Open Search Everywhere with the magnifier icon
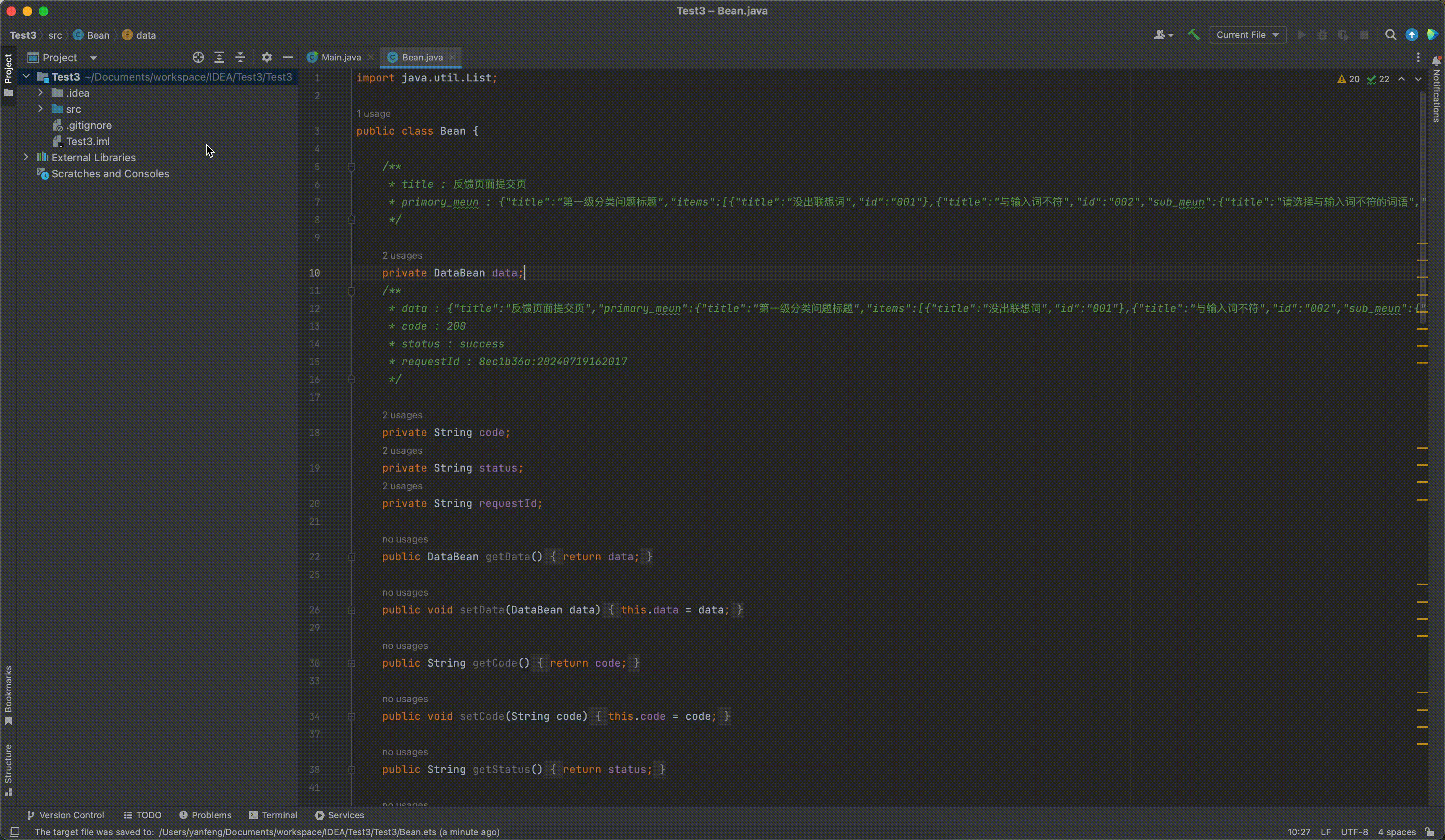The width and height of the screenshot is (1445, 840). click(1391, 35)
